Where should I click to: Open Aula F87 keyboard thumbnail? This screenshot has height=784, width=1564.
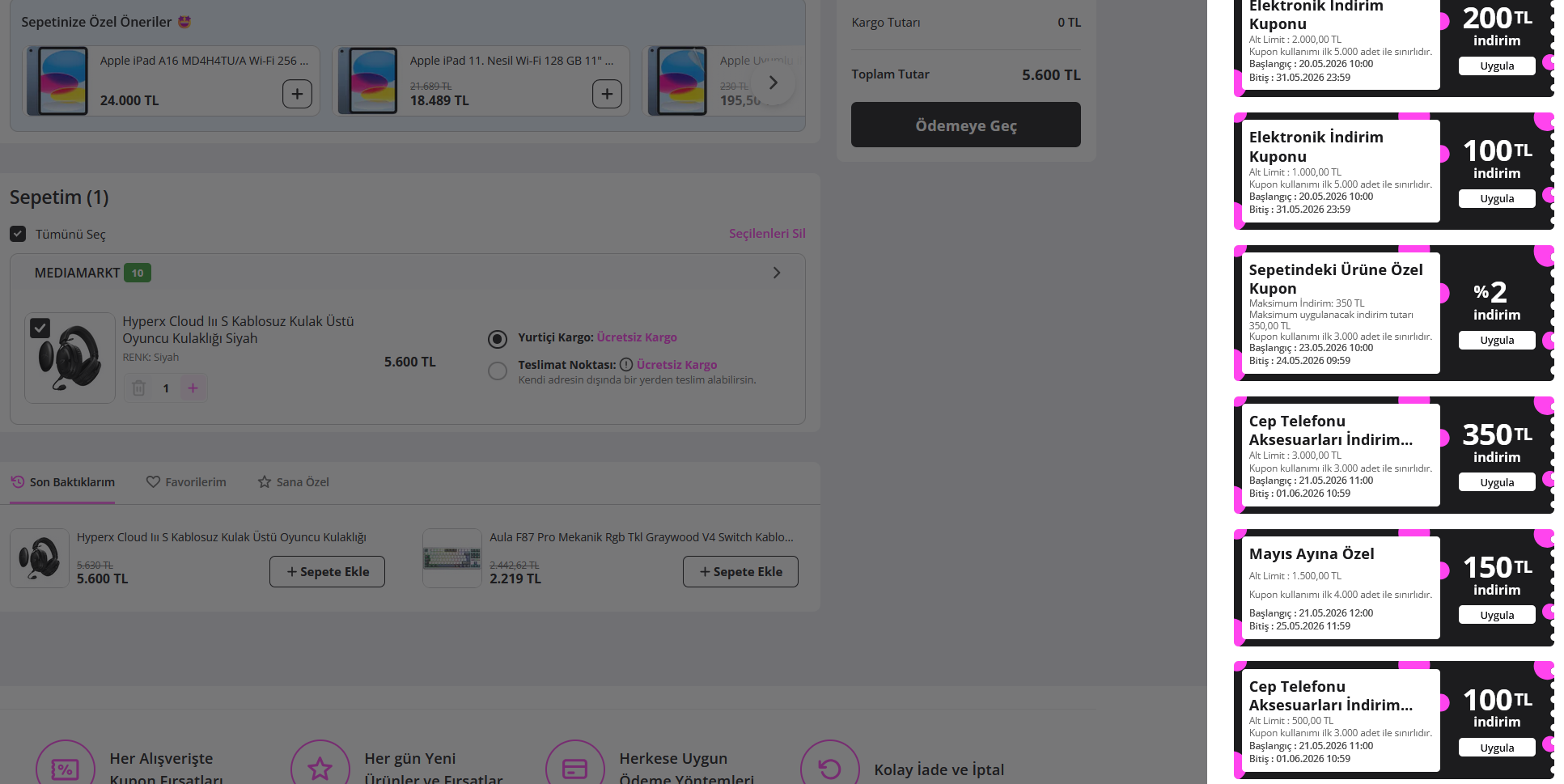pyautogui.click(x=452, y=558)
